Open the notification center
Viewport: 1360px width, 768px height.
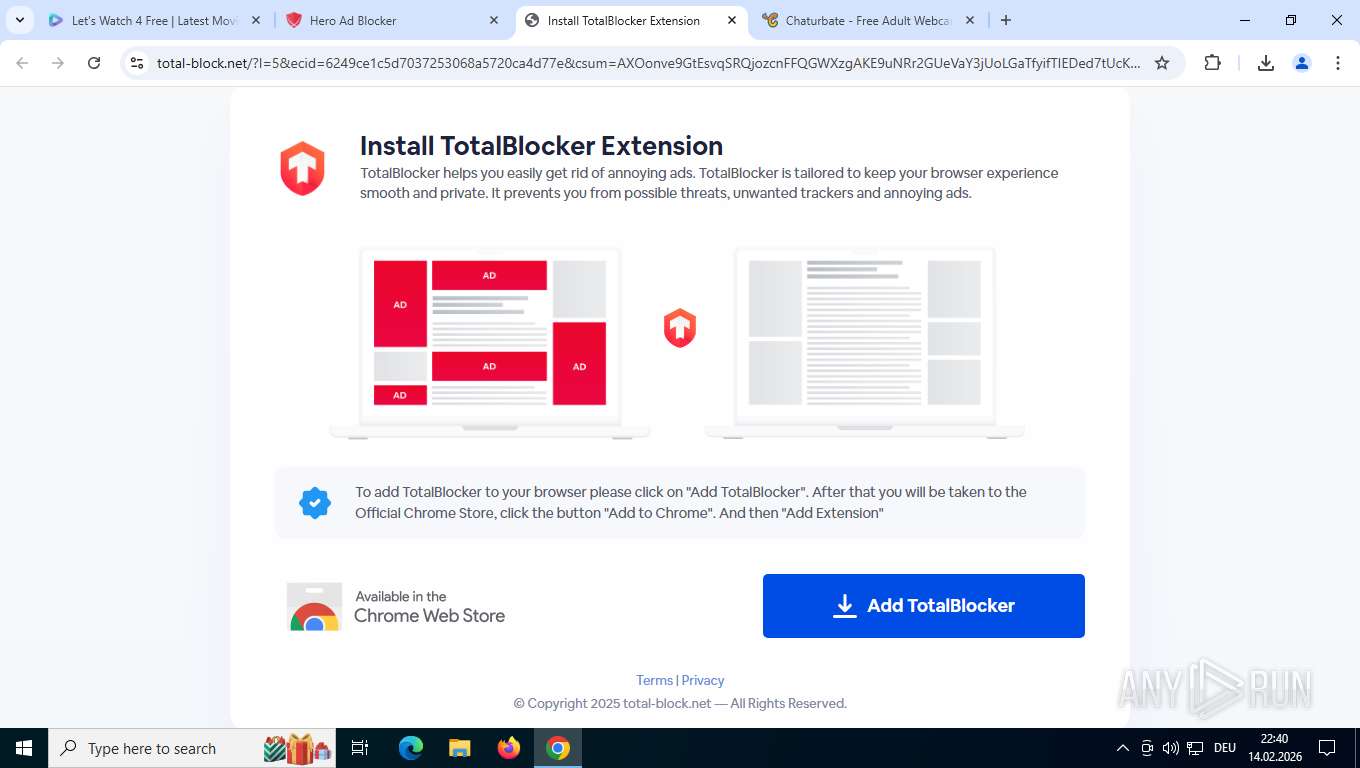pyautogui.click(x=1327, y=748)
